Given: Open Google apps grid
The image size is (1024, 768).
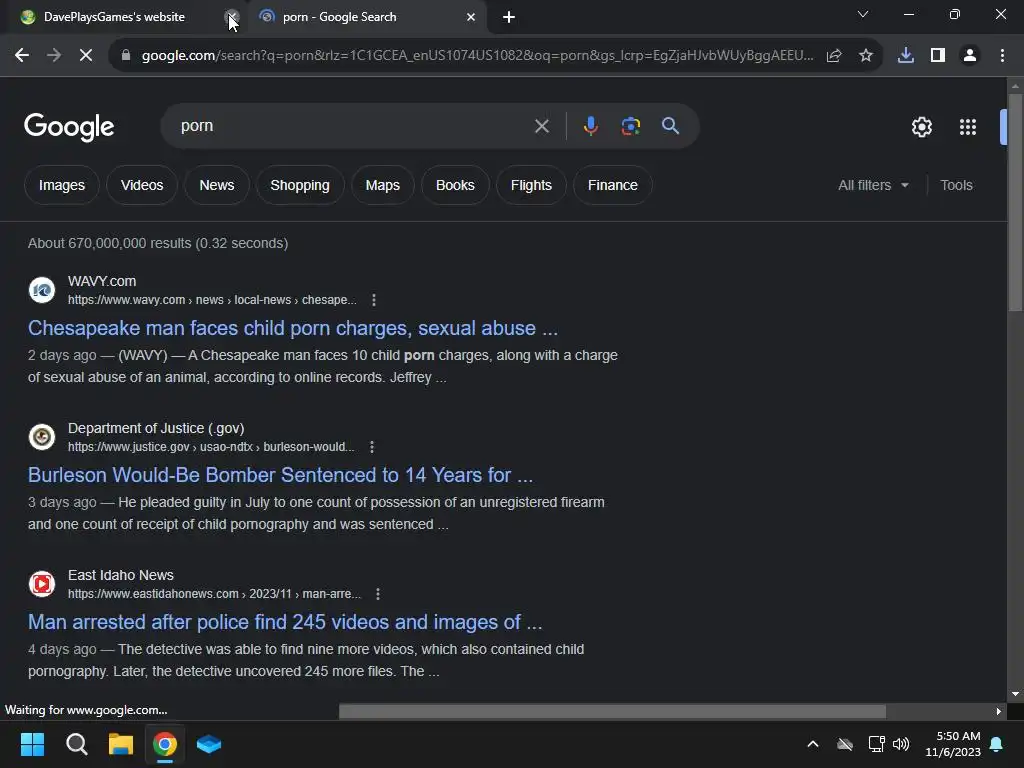Looking at the screenshot, I should (968, 127).
